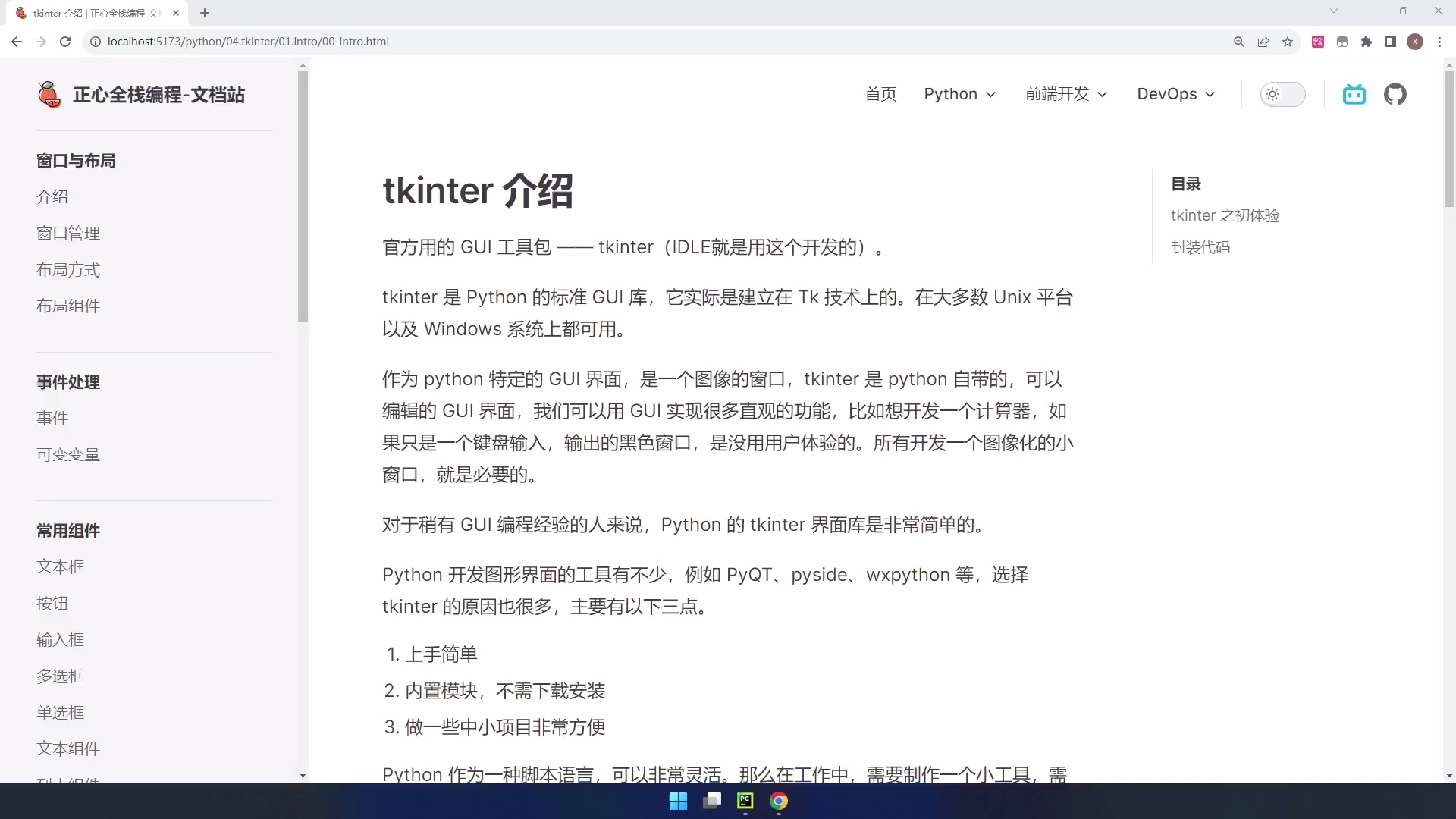Expand the 前端开发 dropdown menu
The width and height of the screenshot is (1456, 819).
pos(1066,94)
